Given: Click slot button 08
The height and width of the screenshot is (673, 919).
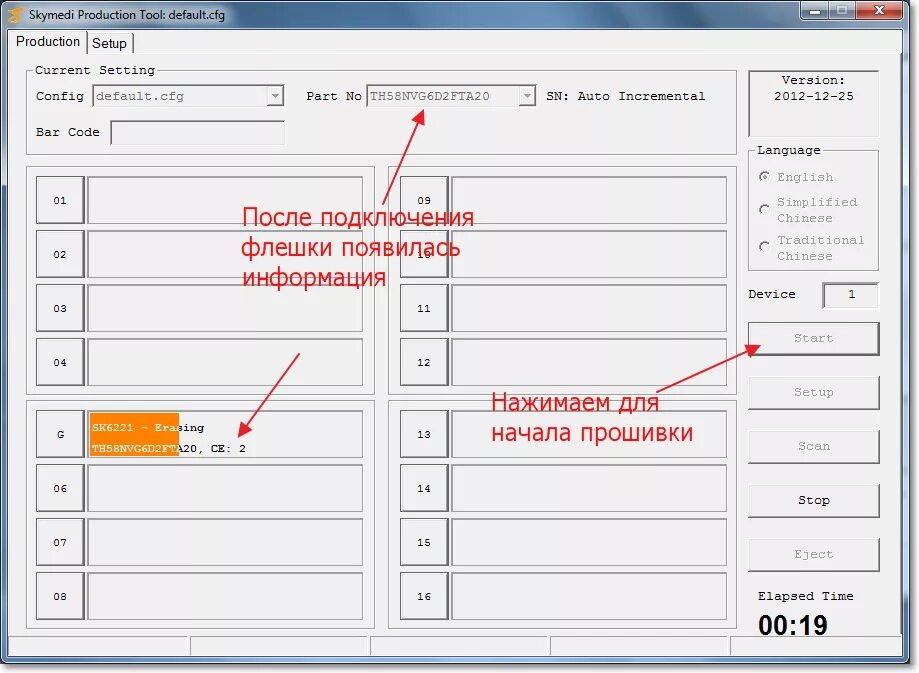Looking at the screenshot, I should pyautogui.click(x=60, y=596).
